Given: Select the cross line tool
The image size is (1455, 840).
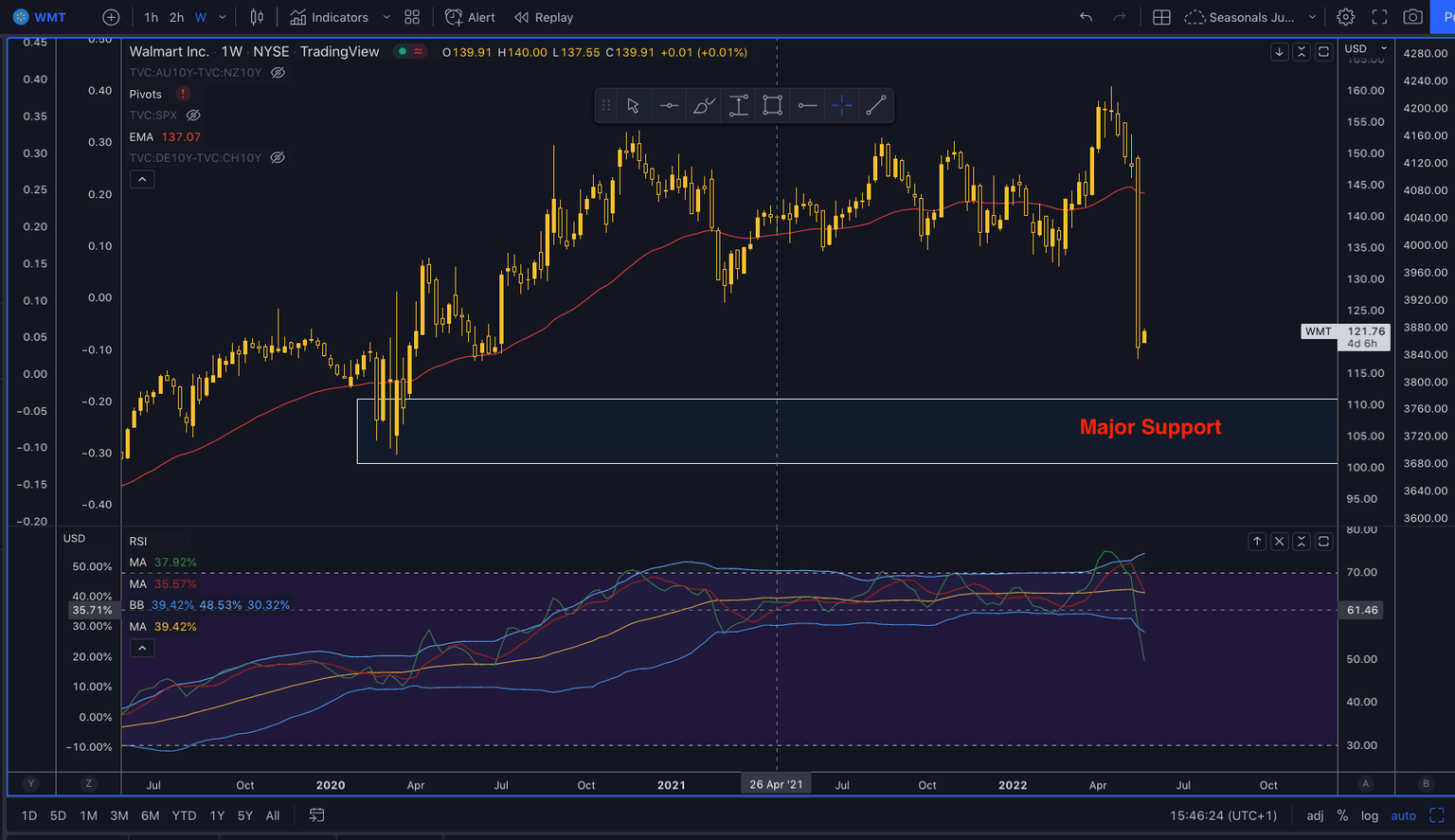Looking at the screenshot, I should [x=842, y=105].
